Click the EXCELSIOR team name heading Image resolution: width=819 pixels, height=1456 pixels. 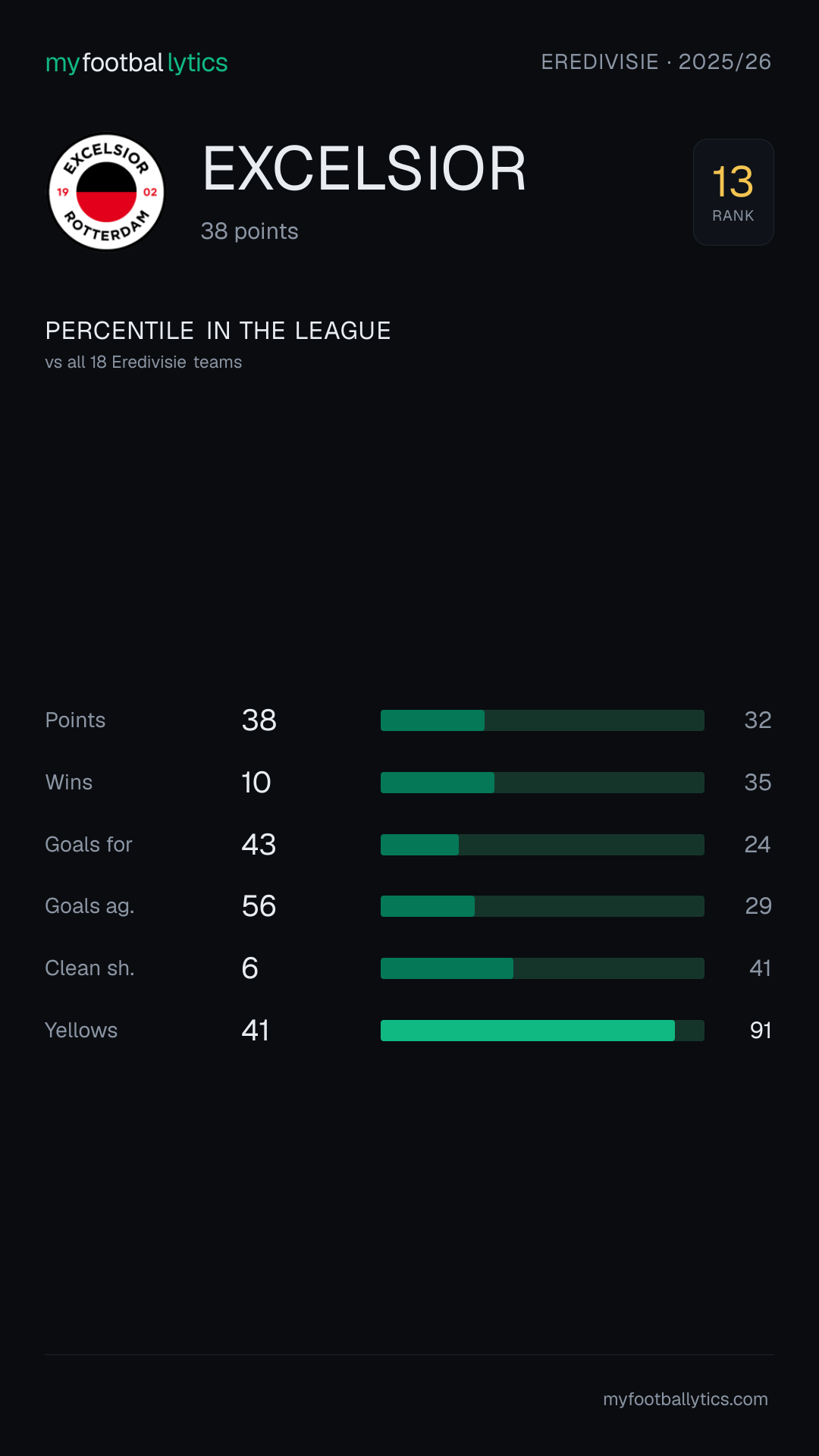364,168
